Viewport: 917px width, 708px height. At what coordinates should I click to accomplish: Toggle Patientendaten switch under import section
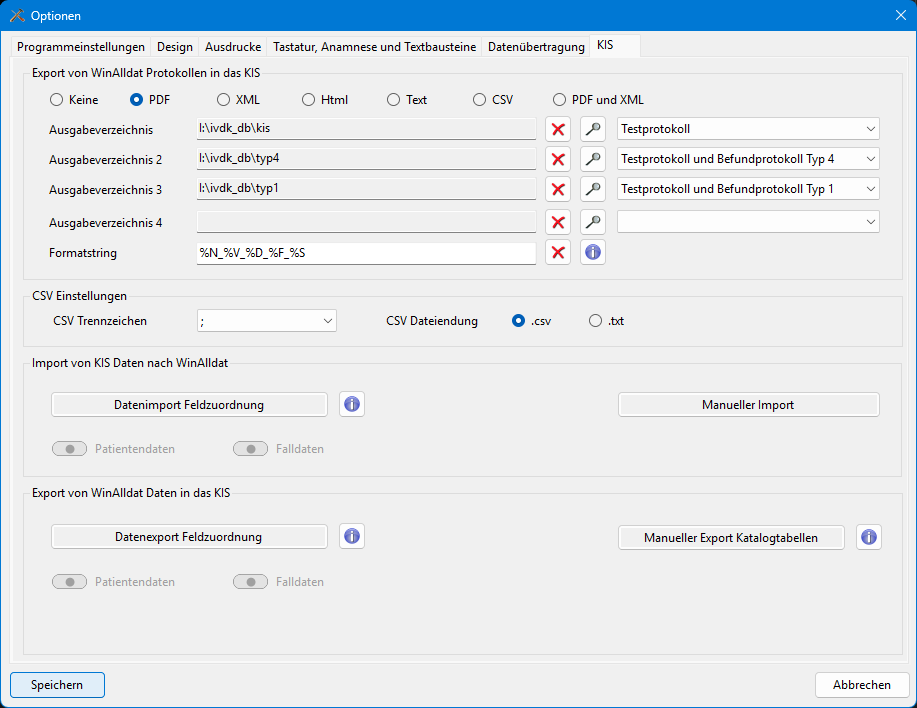click(70, 449)
